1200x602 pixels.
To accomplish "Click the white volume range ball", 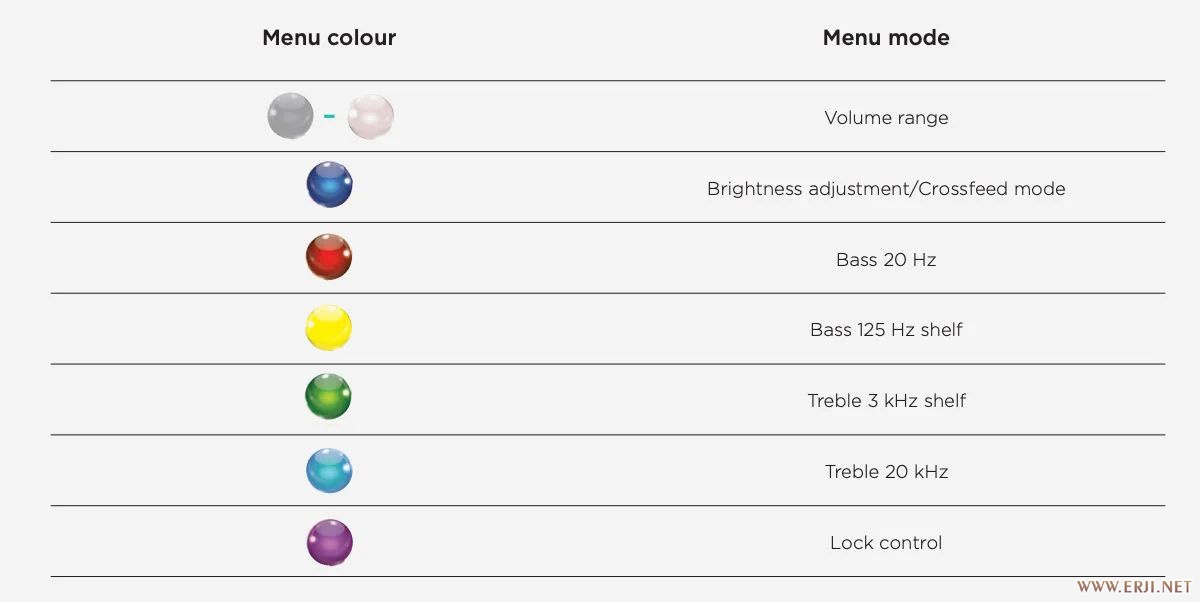I will pos(370,116).
